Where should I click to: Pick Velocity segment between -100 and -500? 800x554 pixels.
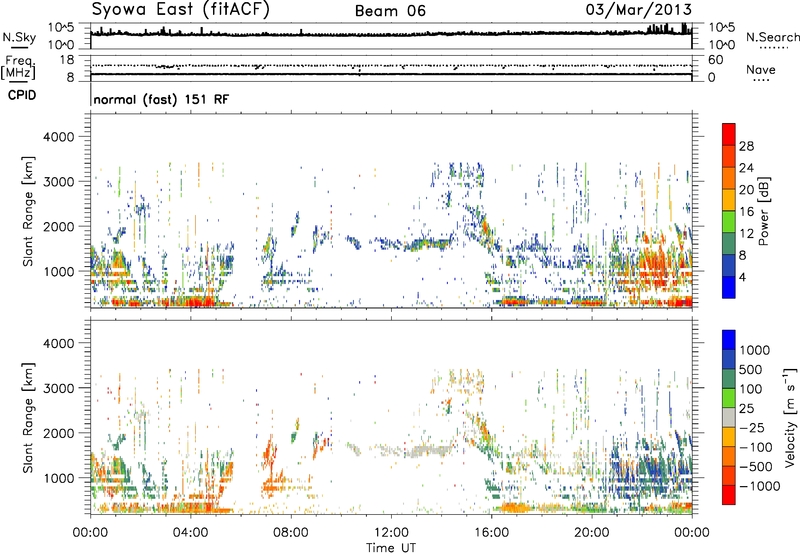click(729, 457)
